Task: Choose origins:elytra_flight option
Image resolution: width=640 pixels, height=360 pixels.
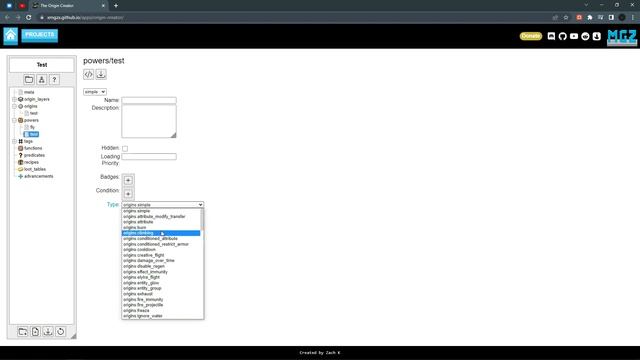Action: [161, 277]
